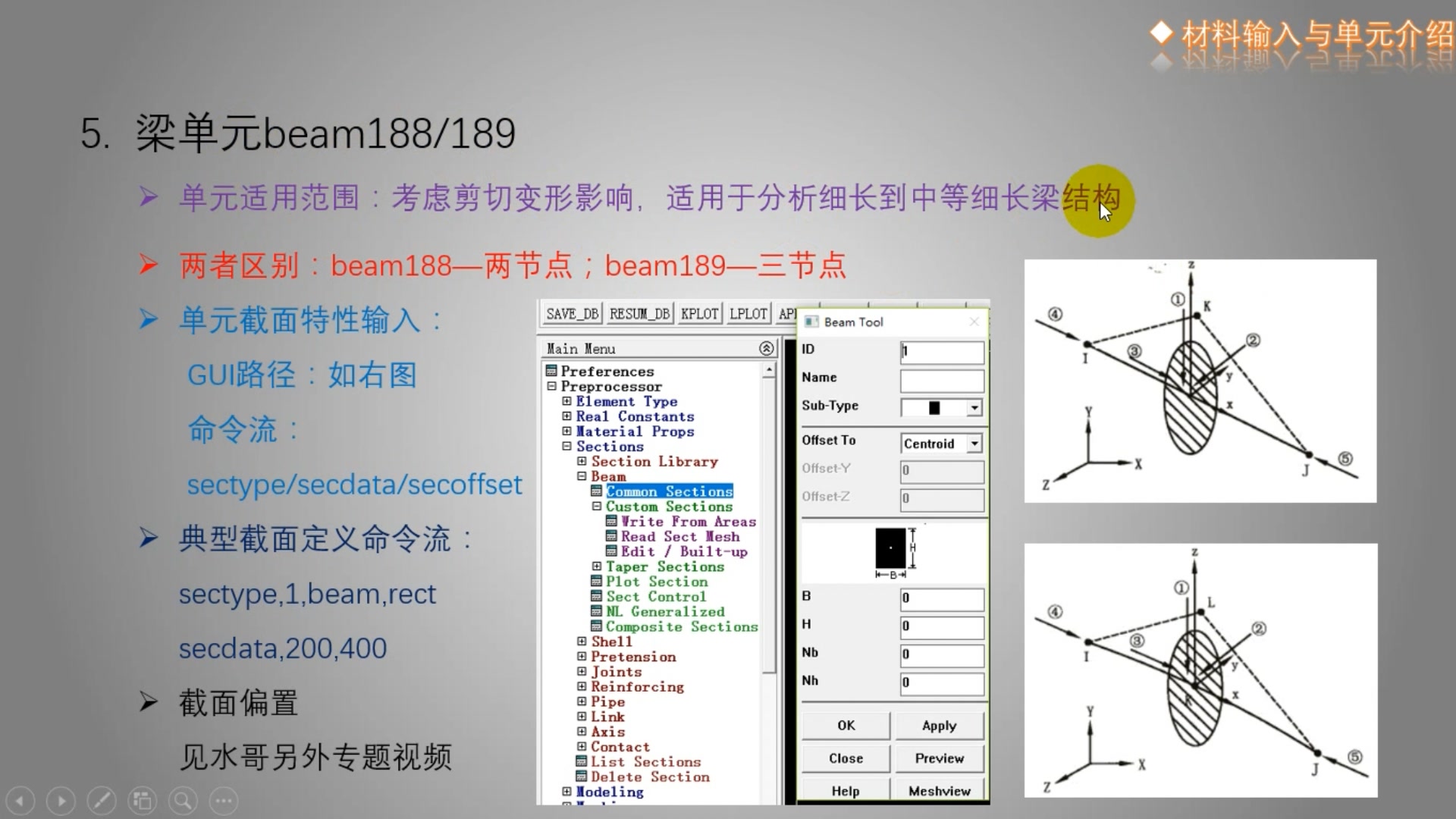Collapse the Sections branch

point(566,447)
